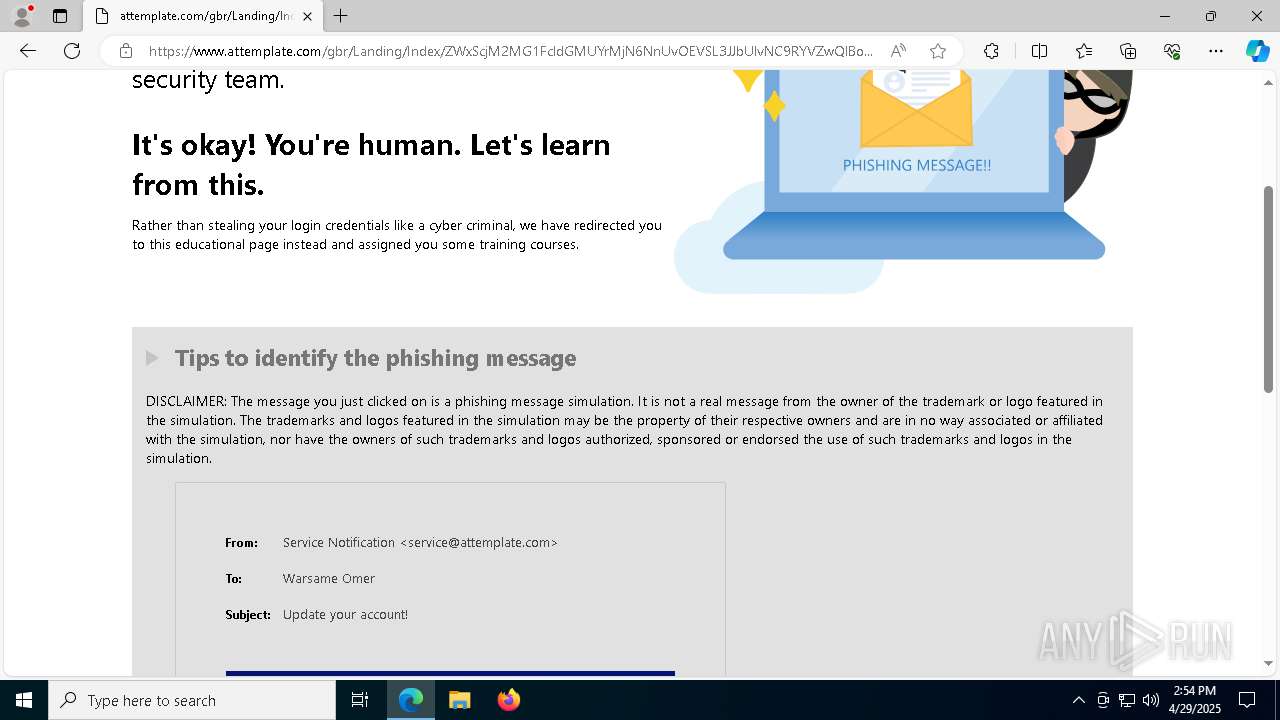Image resolution: width=1280 pixels, height=720 pixels.
Task: Open the notification center icon
Action: pos(1248,700)
